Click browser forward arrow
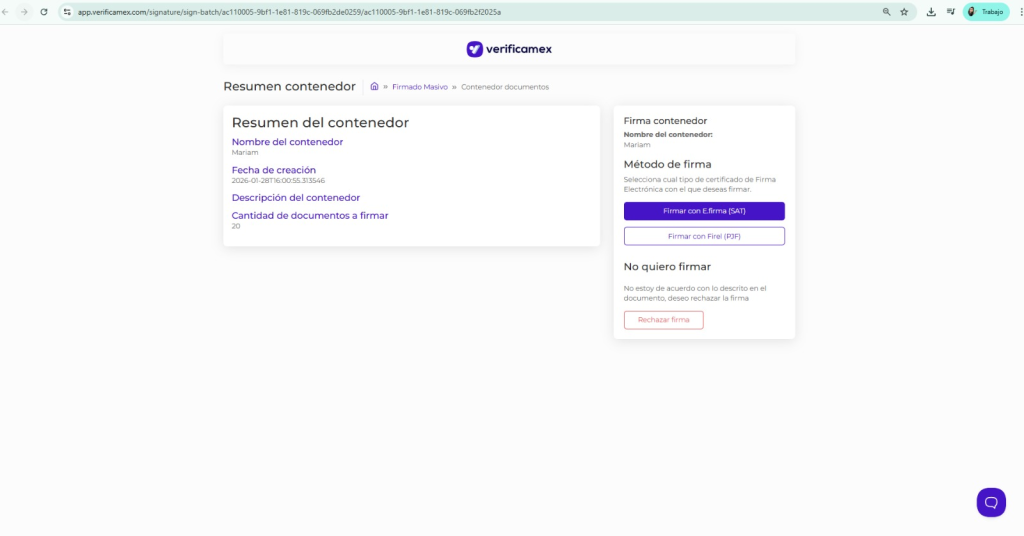This screenshot has height=536, width=1024. coord(25,12)
